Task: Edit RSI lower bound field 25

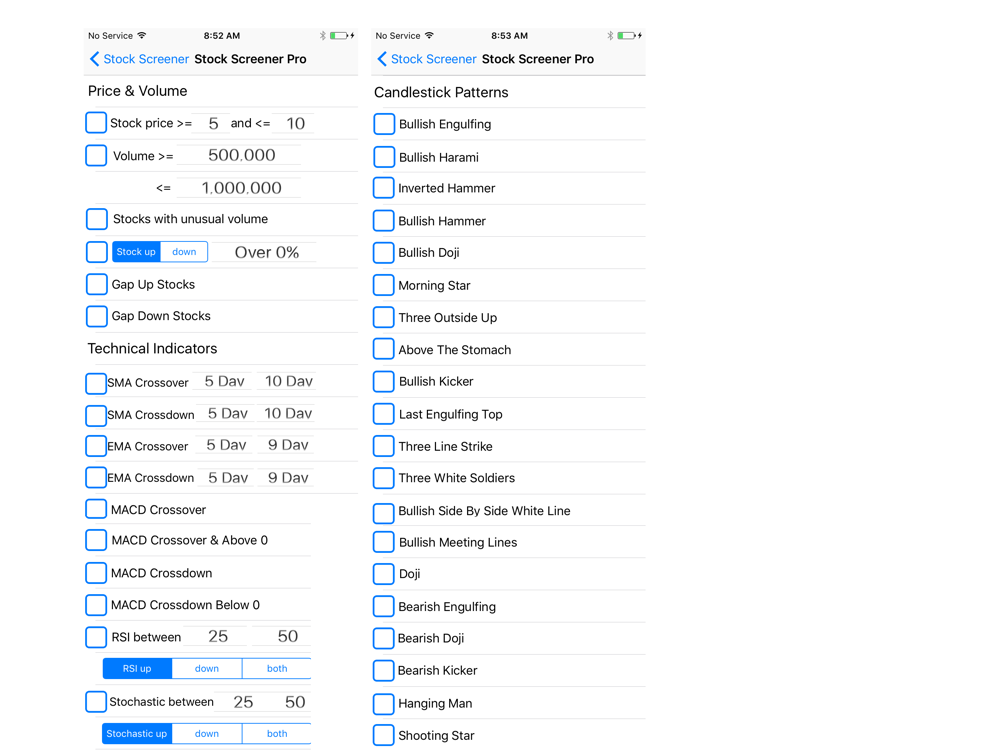Action: [x=217, y=636]
